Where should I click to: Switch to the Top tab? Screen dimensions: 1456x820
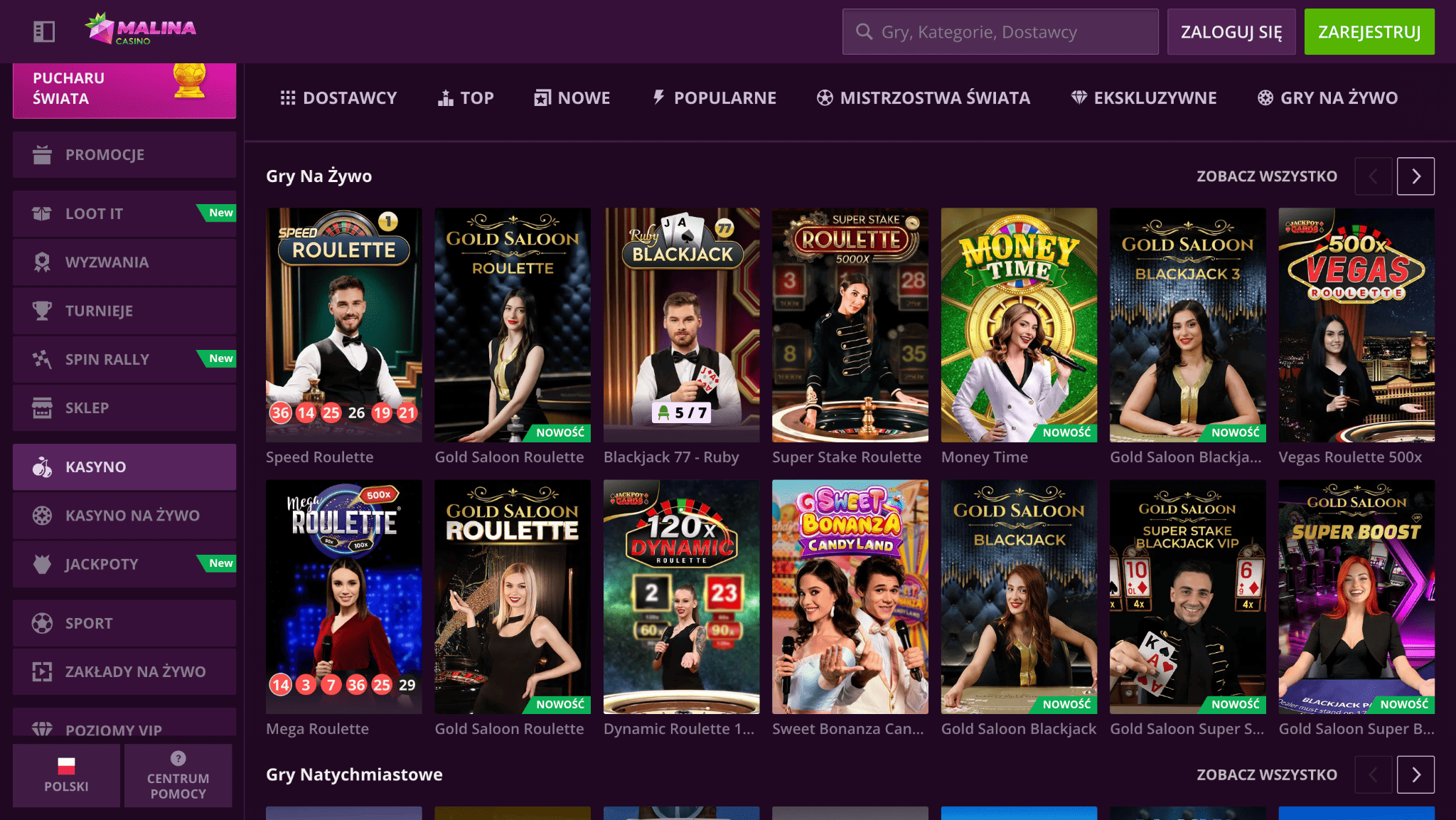466,98
